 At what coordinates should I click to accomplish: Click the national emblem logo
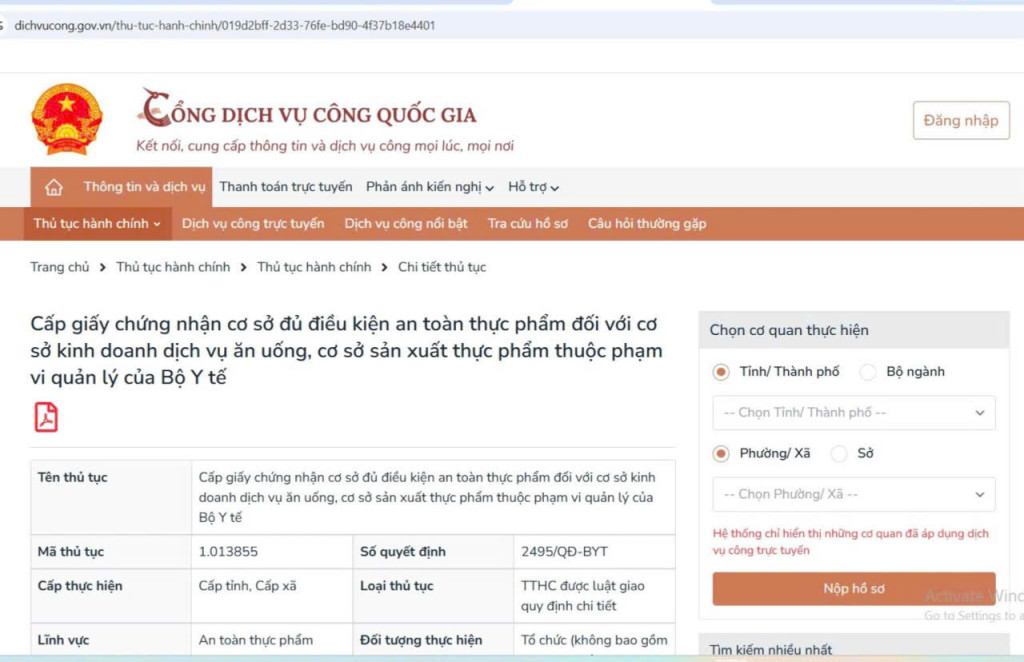click(x=67, y=119)
